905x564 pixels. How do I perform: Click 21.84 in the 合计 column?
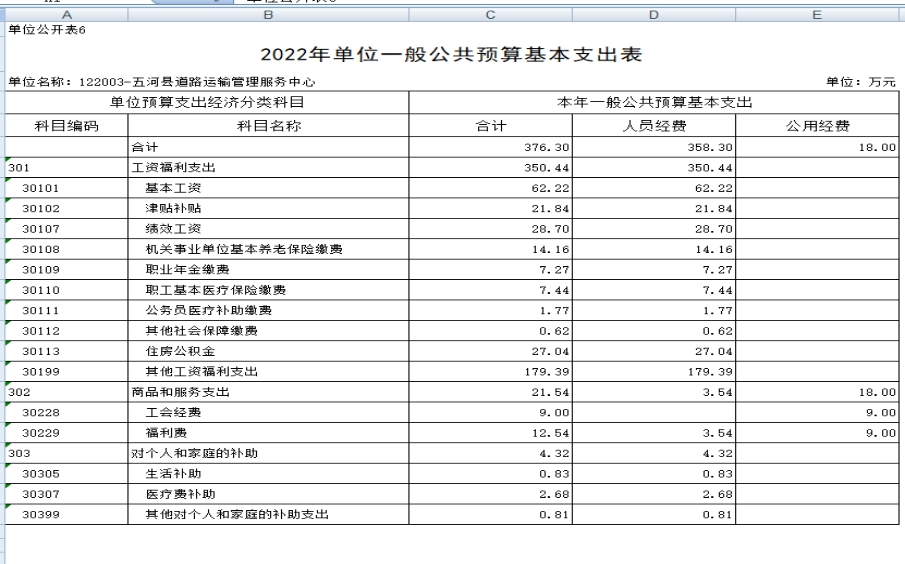[491, 208]
